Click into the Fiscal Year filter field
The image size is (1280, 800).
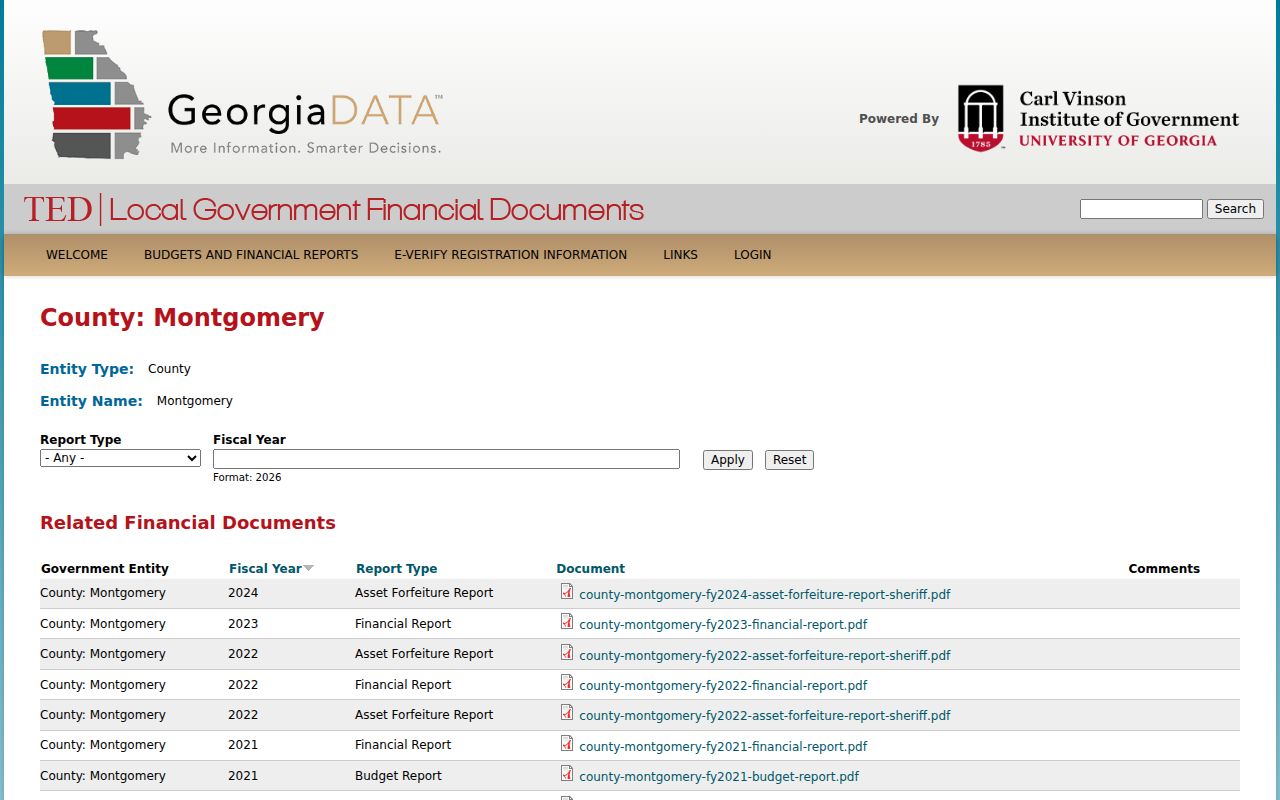click(446, 459)
